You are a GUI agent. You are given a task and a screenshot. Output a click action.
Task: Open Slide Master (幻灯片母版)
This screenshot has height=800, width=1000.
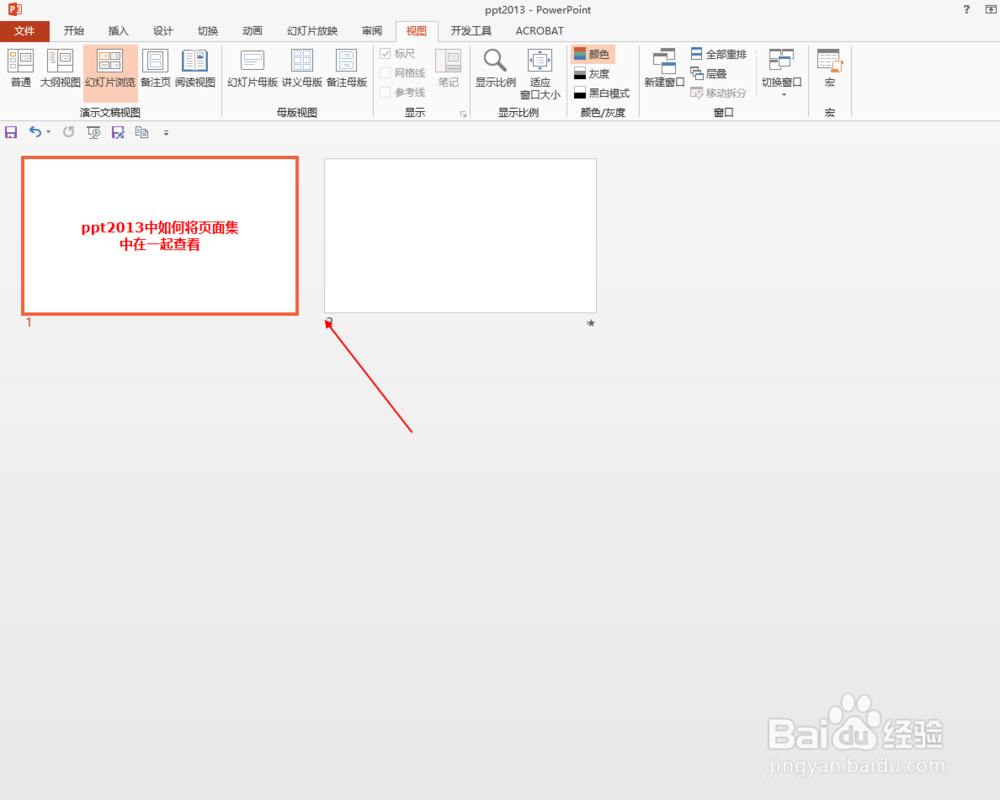click(253, 69)
